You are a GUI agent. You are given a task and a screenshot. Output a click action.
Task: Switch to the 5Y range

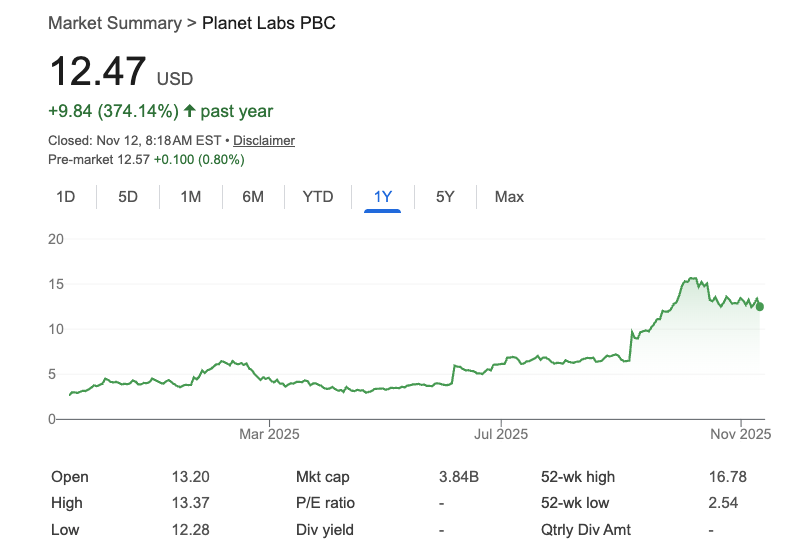click(445, 197)
